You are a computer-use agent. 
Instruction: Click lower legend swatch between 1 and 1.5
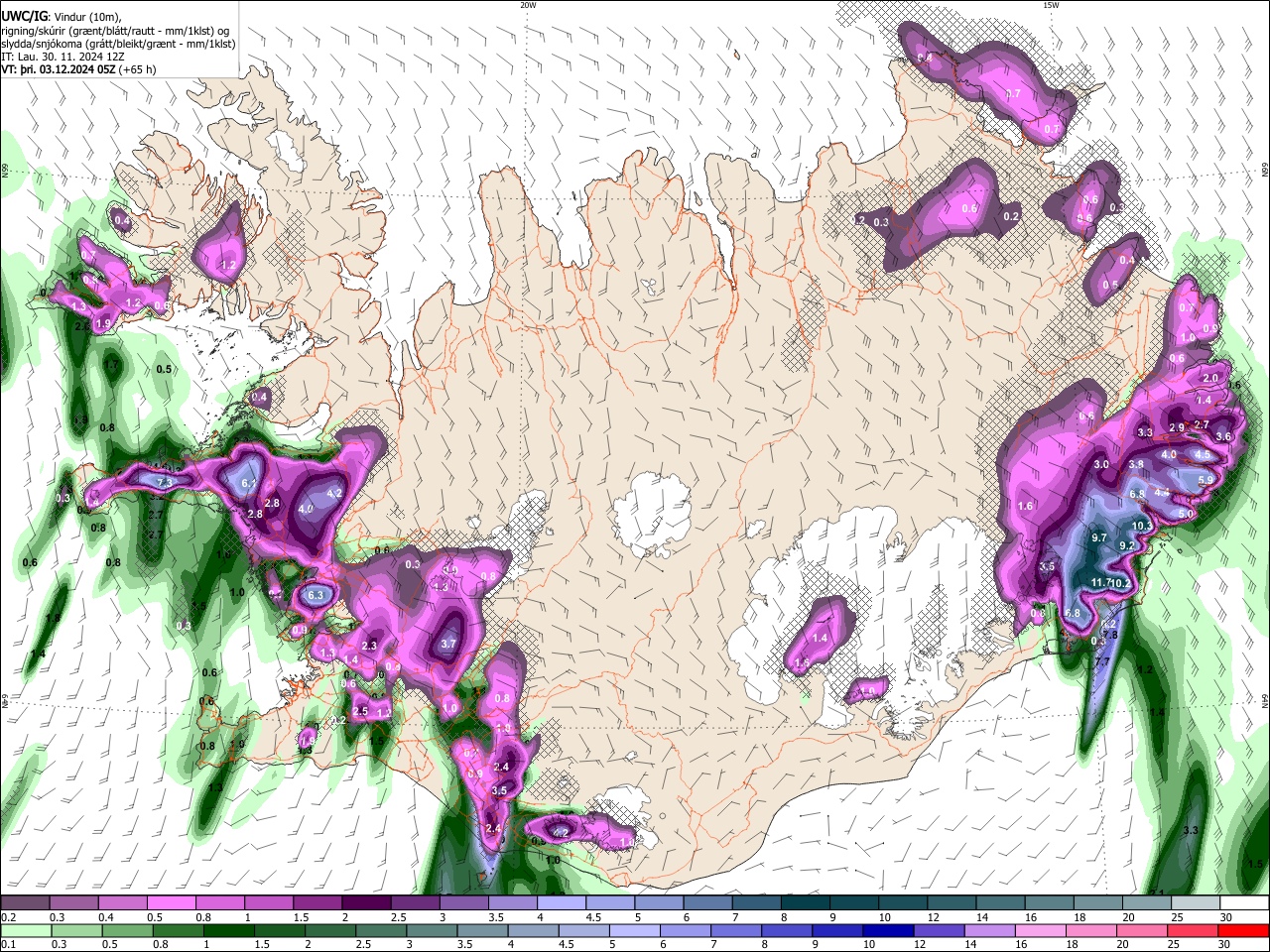(x=228, y=931)
